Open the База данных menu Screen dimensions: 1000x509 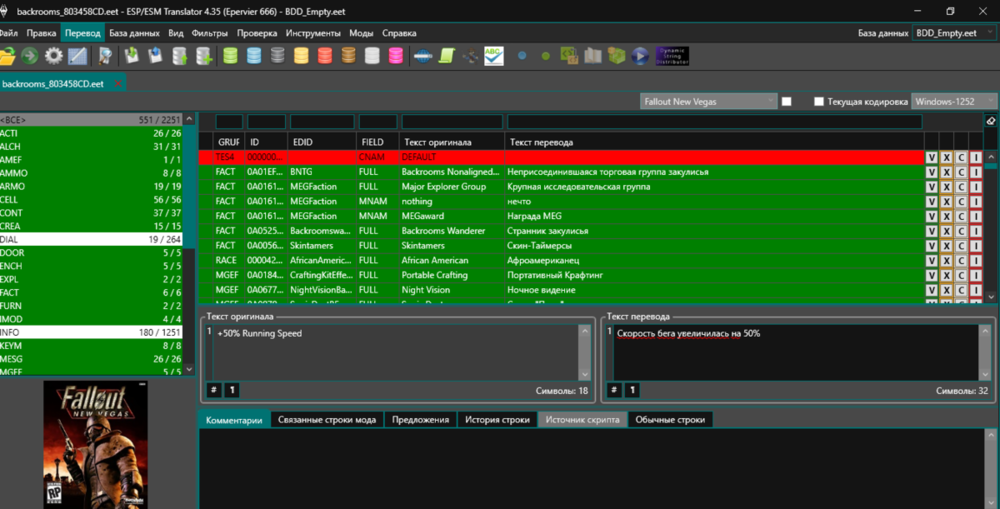135,33
